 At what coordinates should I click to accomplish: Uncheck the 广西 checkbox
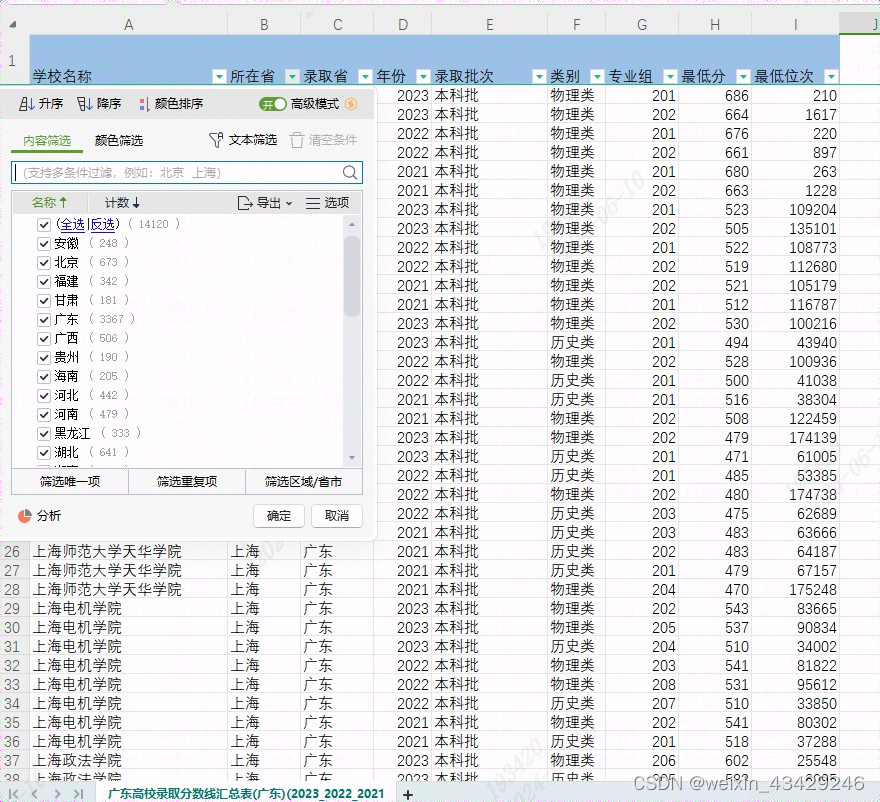(44, 339)
